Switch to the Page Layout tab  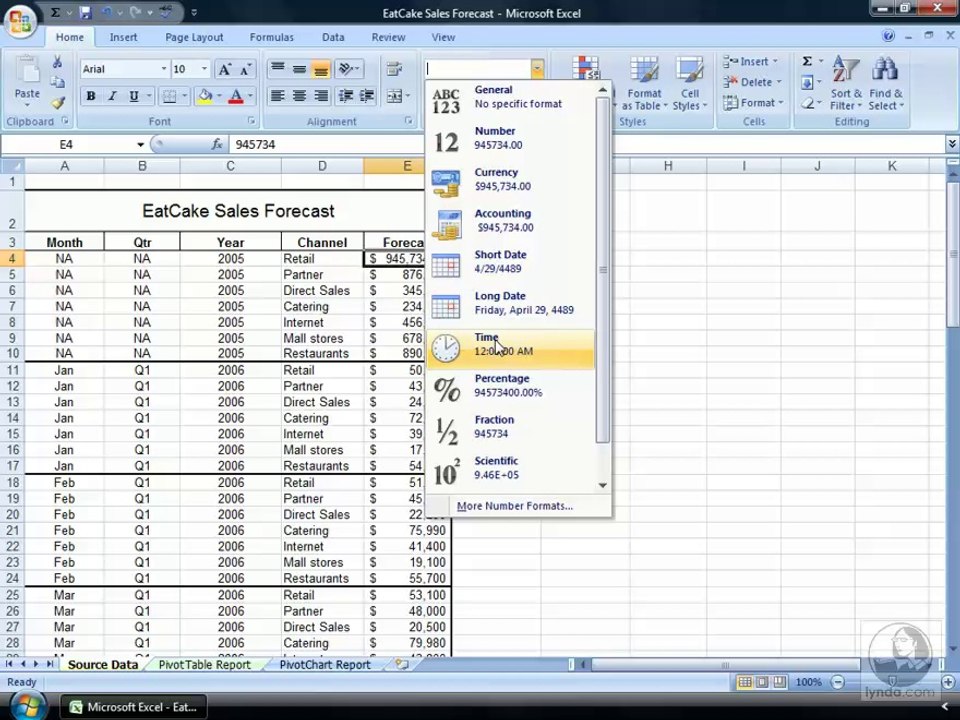[194, 37]
